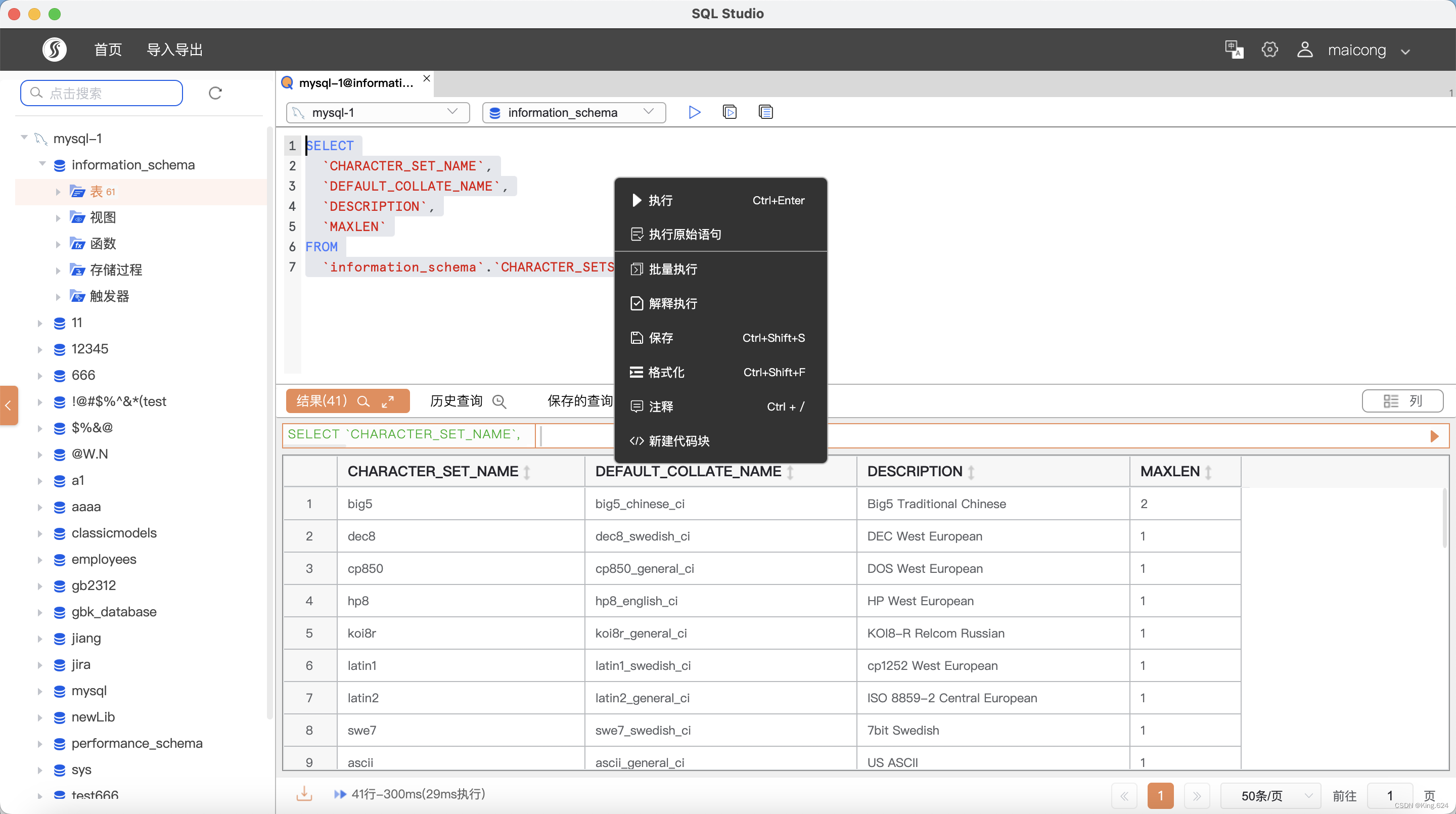This screenshot has height=814, width=1456.
Task: Click the blue run query play icon
Action: point(694,112)
